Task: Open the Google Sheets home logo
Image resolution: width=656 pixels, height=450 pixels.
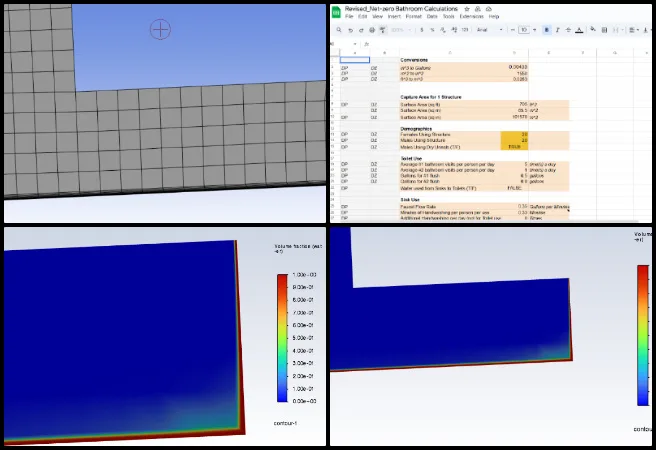Action: click(335, 11)
